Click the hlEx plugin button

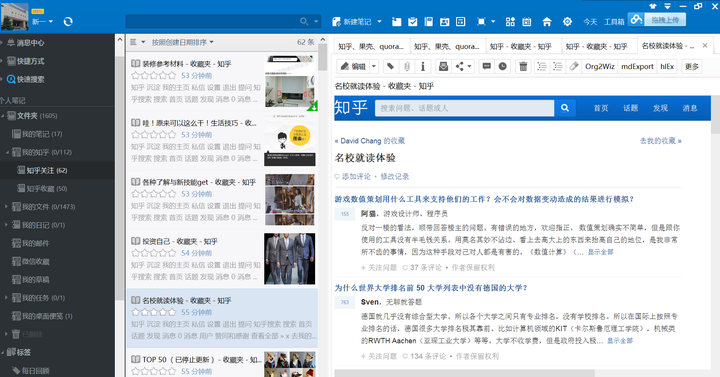(x=667, y=67)
